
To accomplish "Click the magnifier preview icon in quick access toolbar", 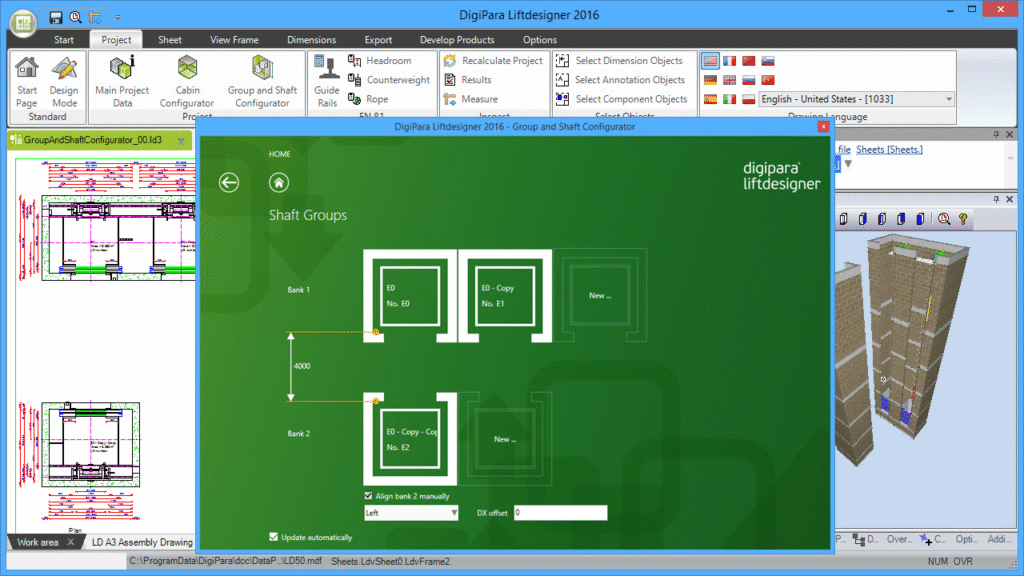I will point(75,18).
